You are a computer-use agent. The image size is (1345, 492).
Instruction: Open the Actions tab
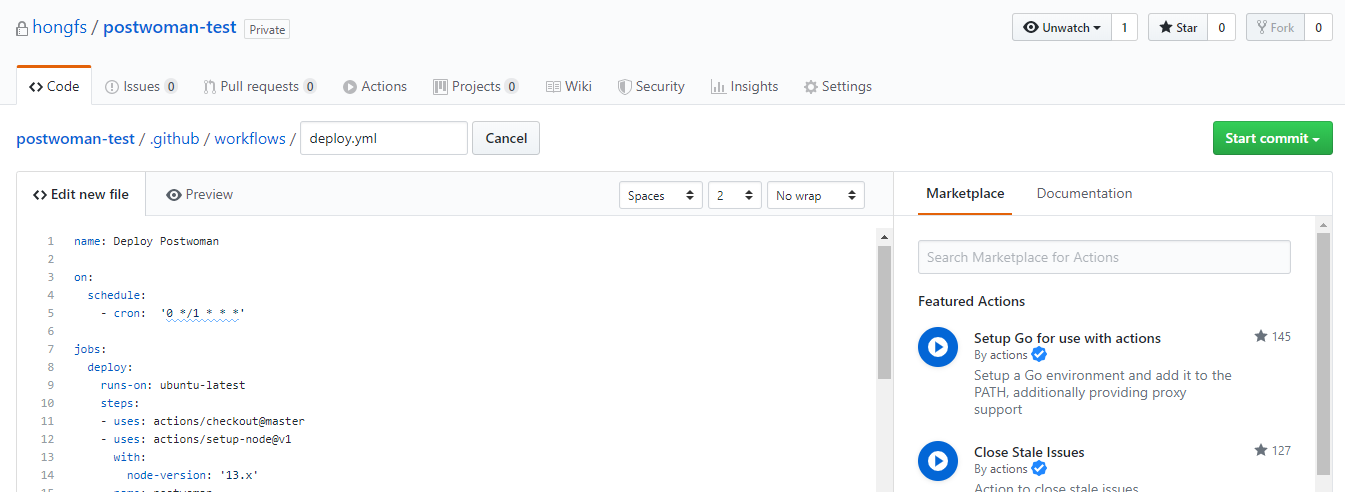click(375, 86)
